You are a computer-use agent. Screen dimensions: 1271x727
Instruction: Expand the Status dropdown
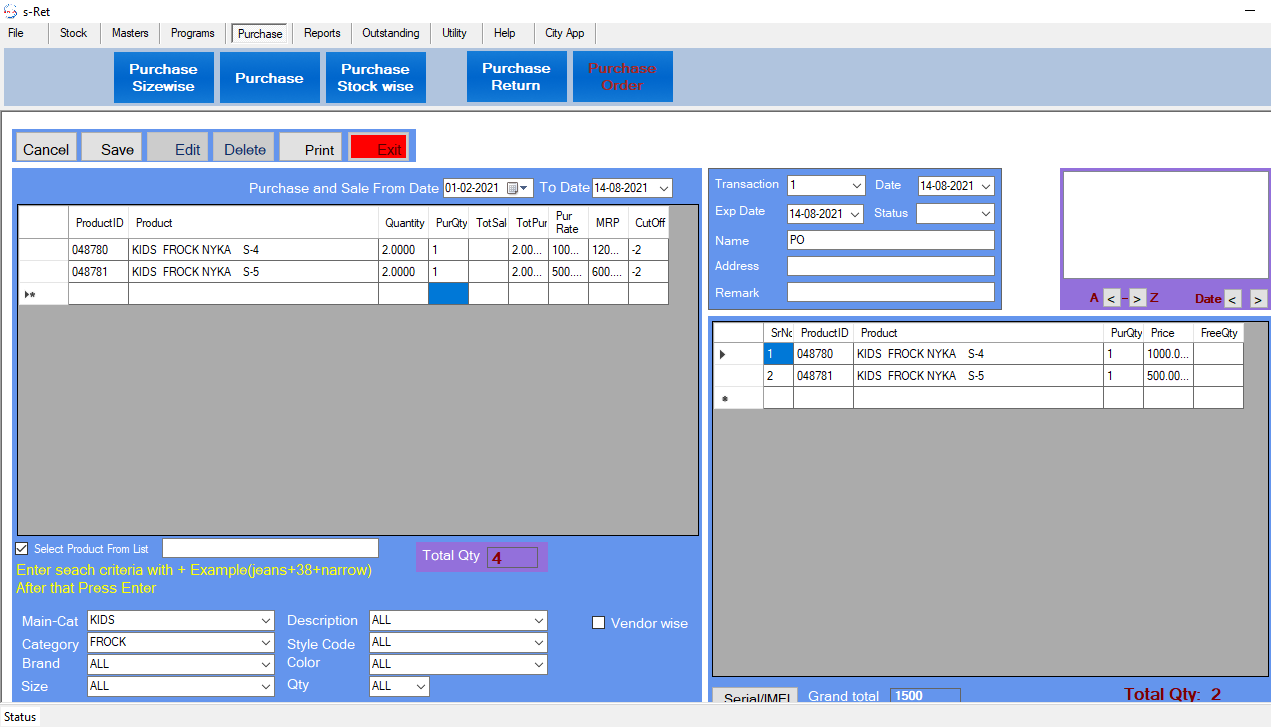click(985, 213)
